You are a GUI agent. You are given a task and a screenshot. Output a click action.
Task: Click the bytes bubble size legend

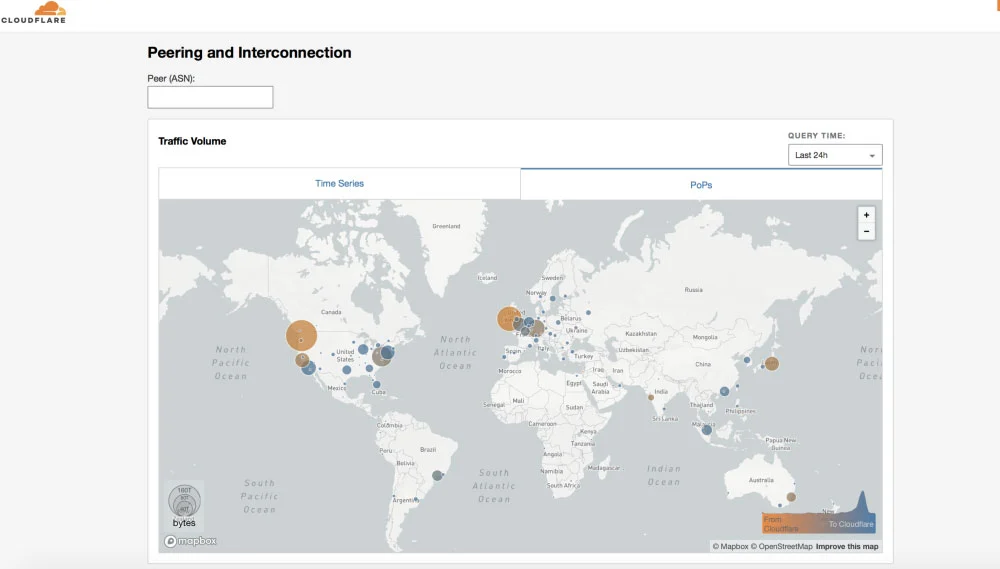tap(184, 505)
